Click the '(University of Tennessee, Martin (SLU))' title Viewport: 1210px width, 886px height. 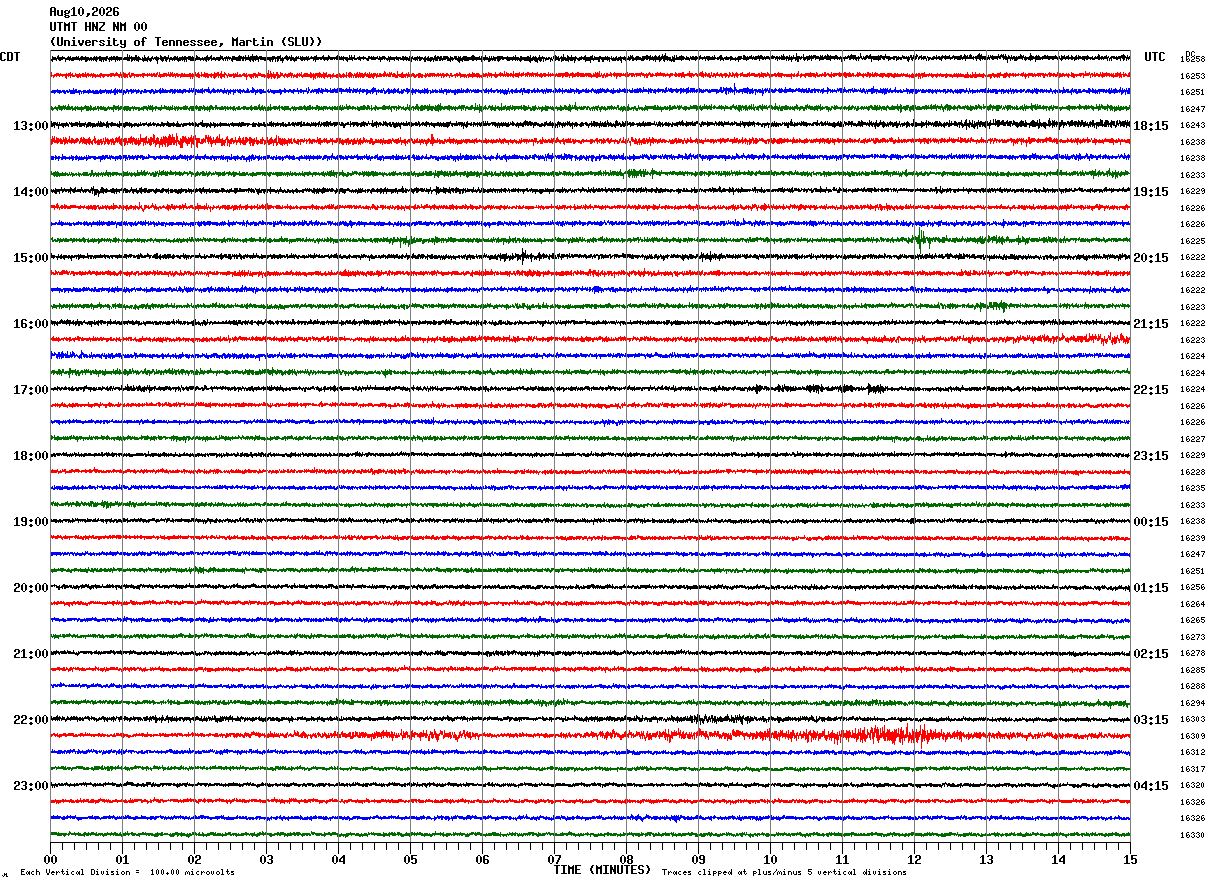(186, 42)
